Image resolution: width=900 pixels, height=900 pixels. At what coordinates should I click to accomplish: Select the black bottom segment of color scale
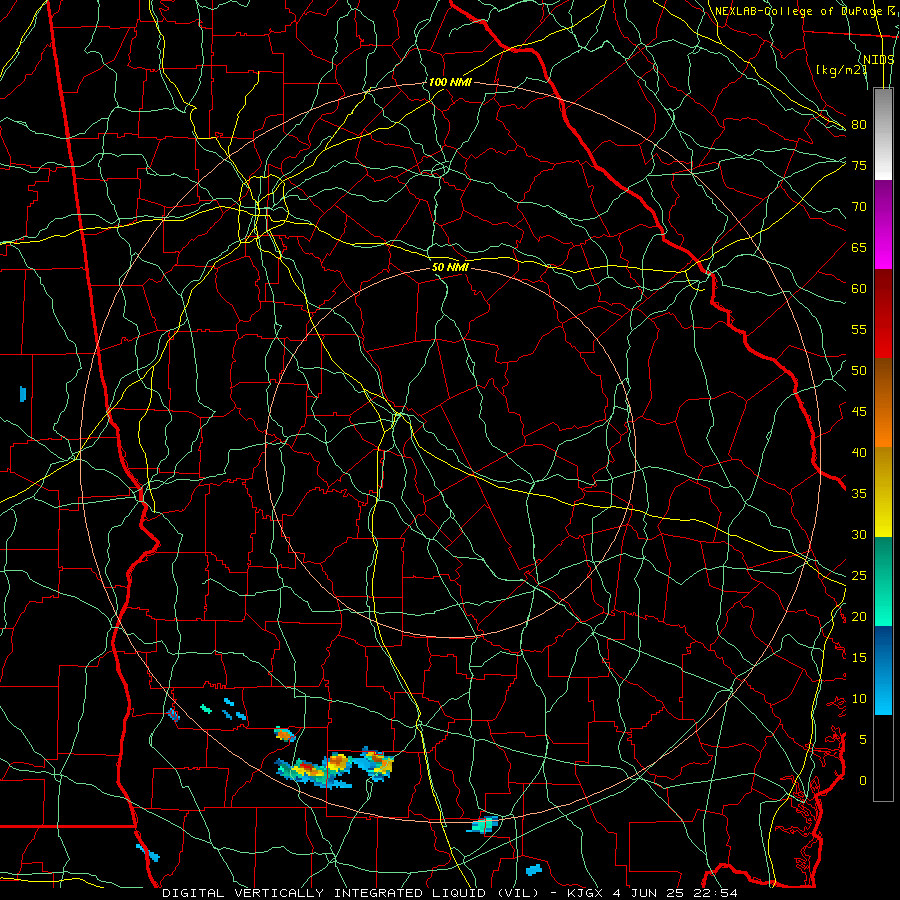(883, 758)
